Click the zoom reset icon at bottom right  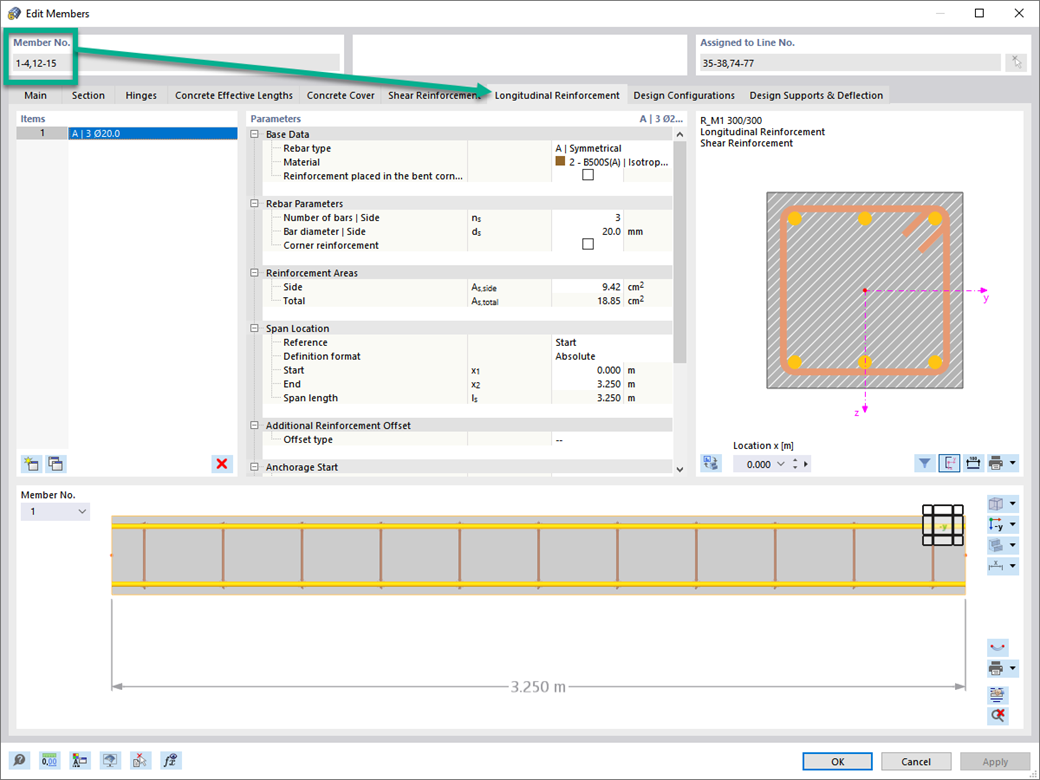tap(998, 715)
